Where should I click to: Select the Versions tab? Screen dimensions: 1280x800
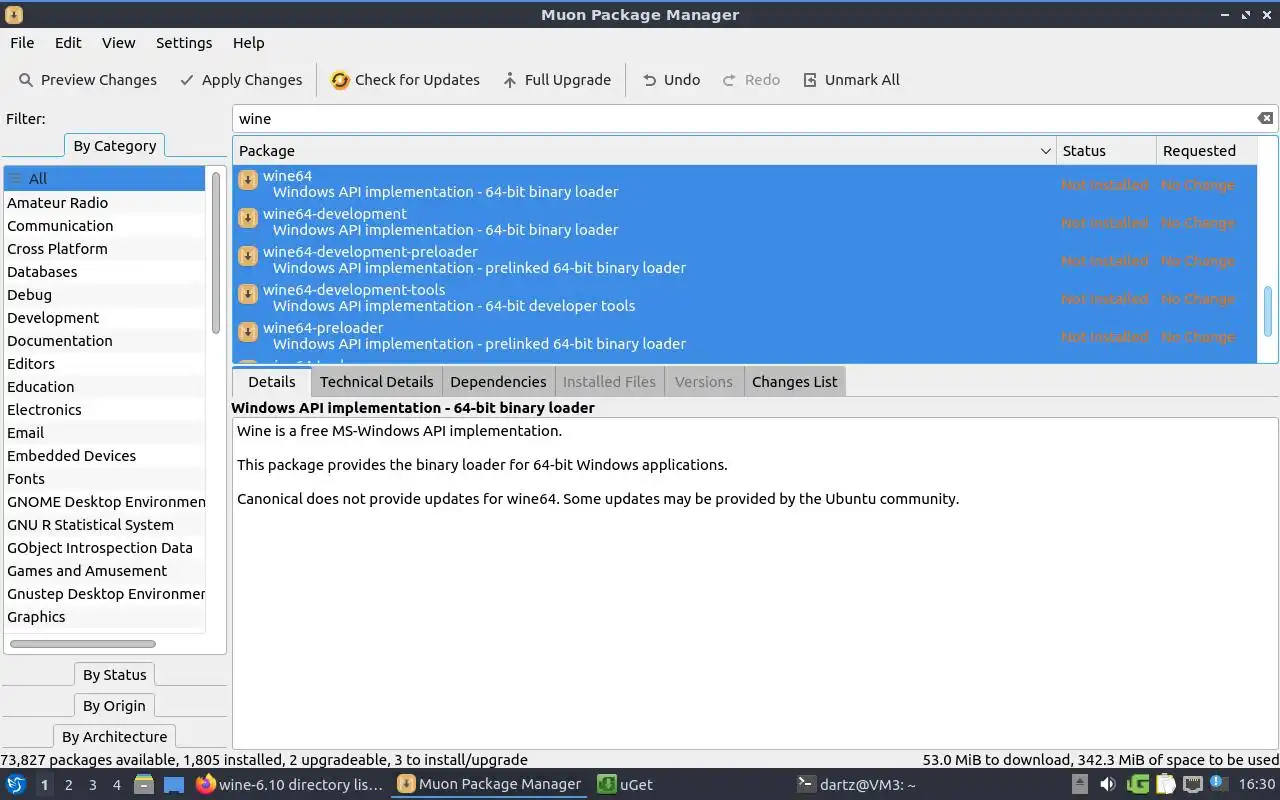(704, 382)
